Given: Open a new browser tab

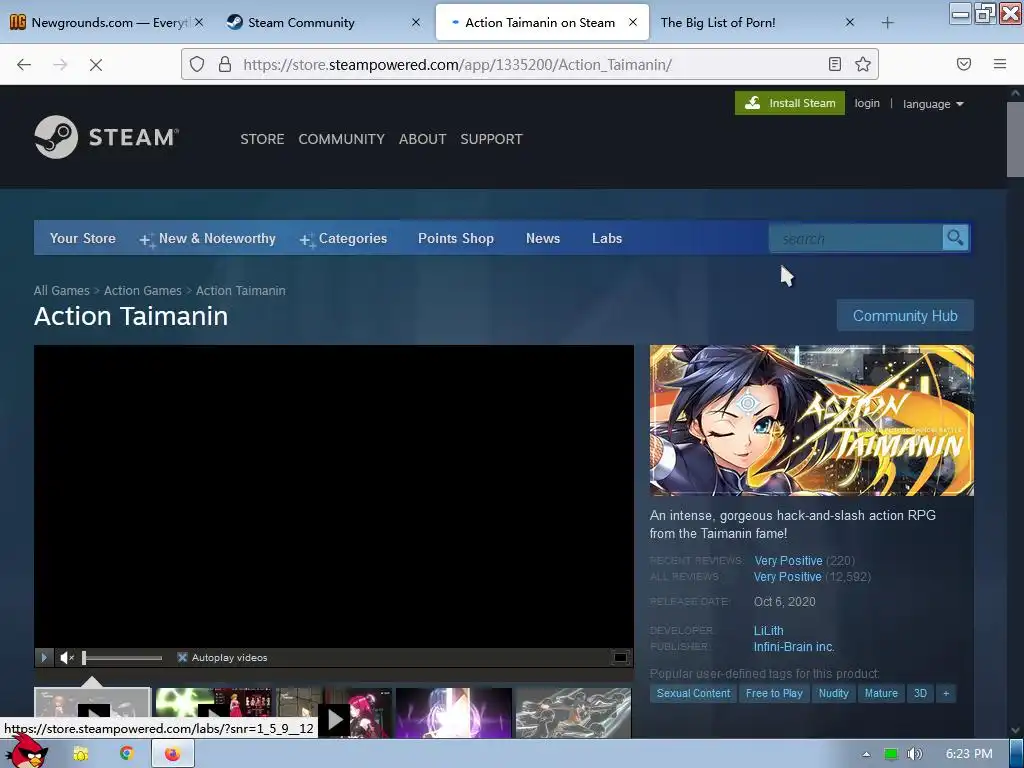Looking at the screenshot, I should point(887,23).
